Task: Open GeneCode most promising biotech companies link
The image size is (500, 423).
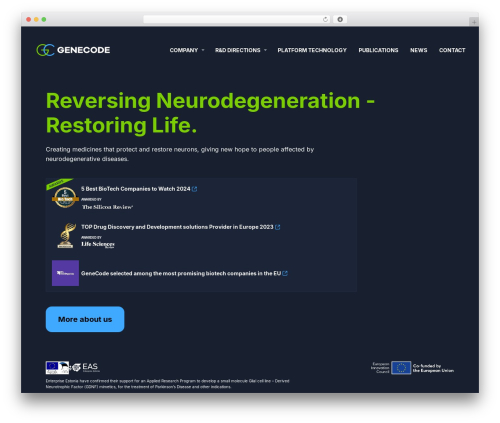Action: tap(181, 273)
